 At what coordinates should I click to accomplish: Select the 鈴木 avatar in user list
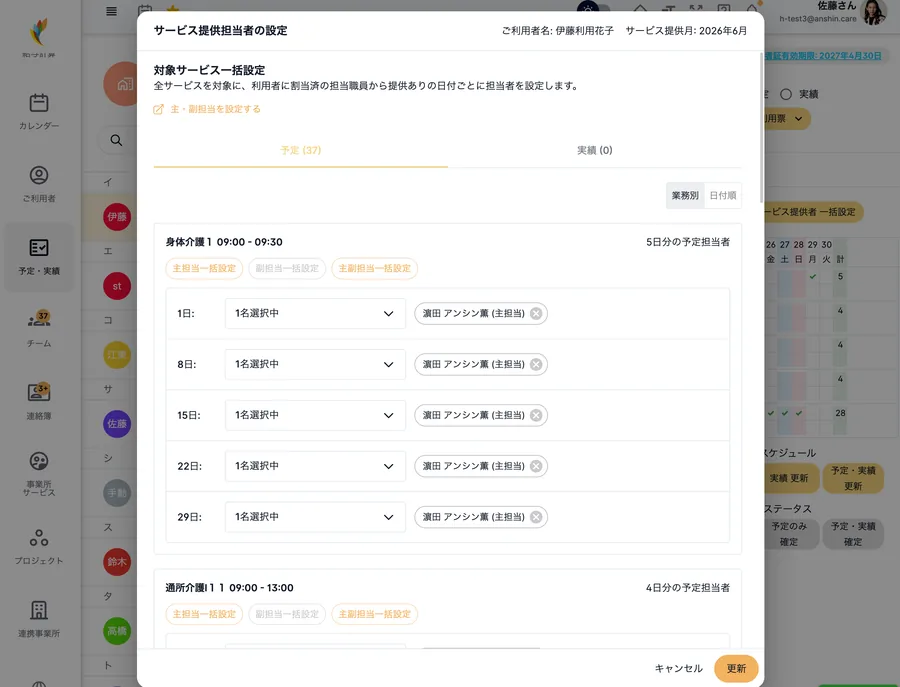tap(117, 562)
